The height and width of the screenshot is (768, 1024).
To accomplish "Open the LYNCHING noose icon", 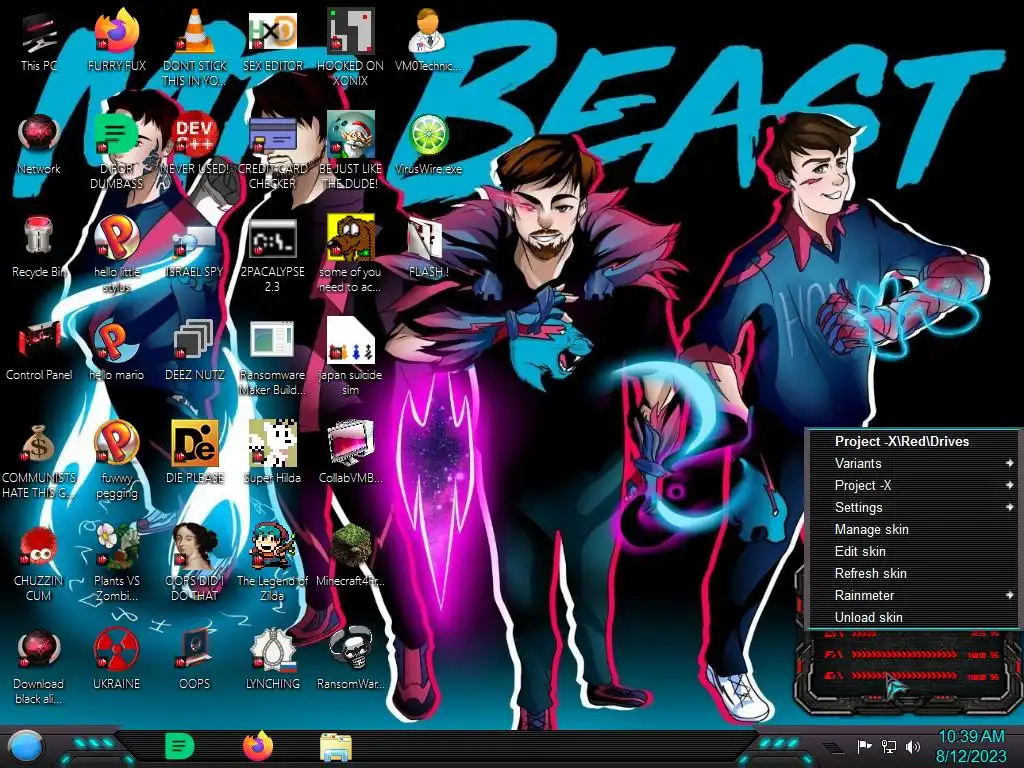I will pyautogui.click(x=272, y=660).
